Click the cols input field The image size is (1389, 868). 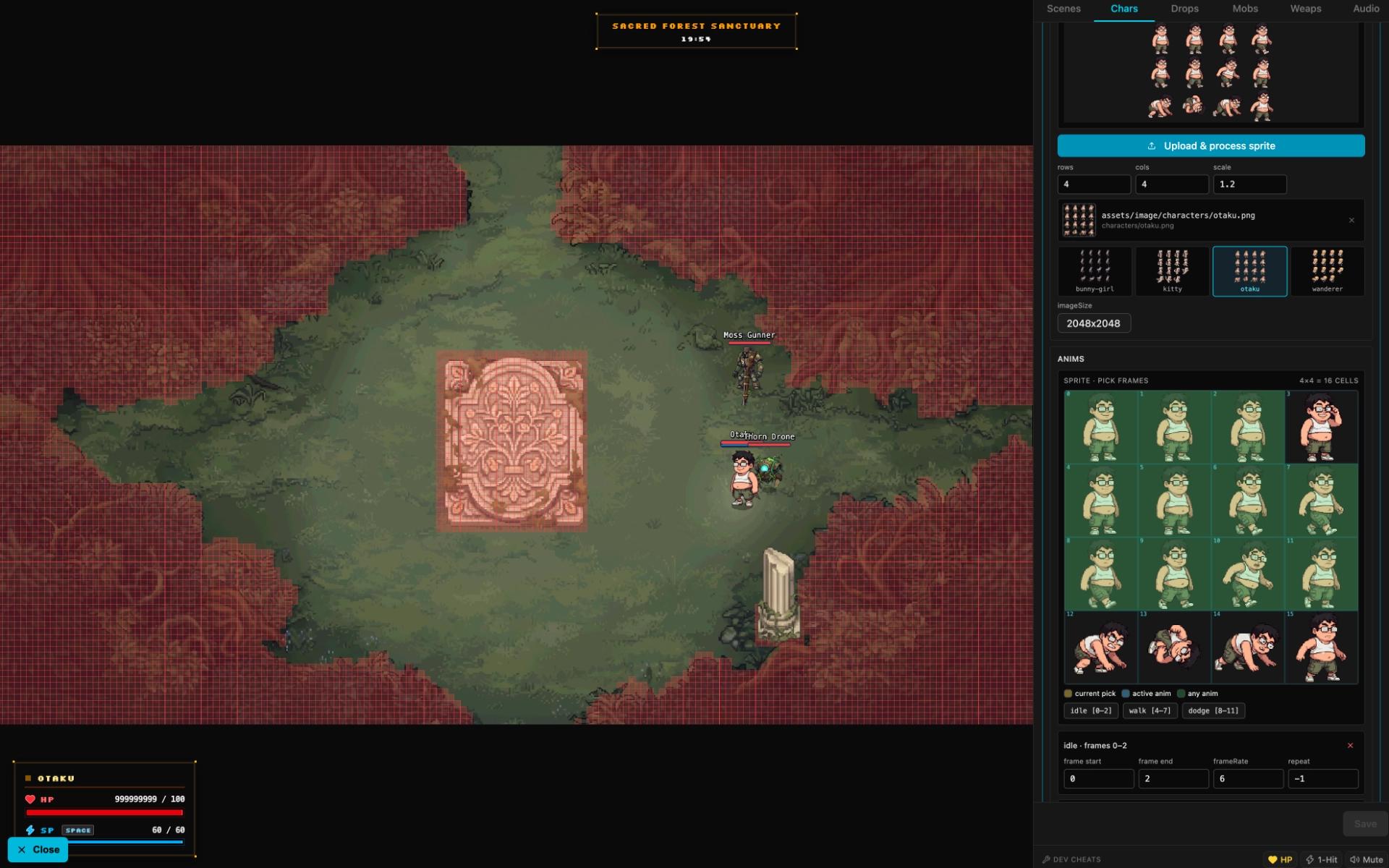click(1171, 184)
